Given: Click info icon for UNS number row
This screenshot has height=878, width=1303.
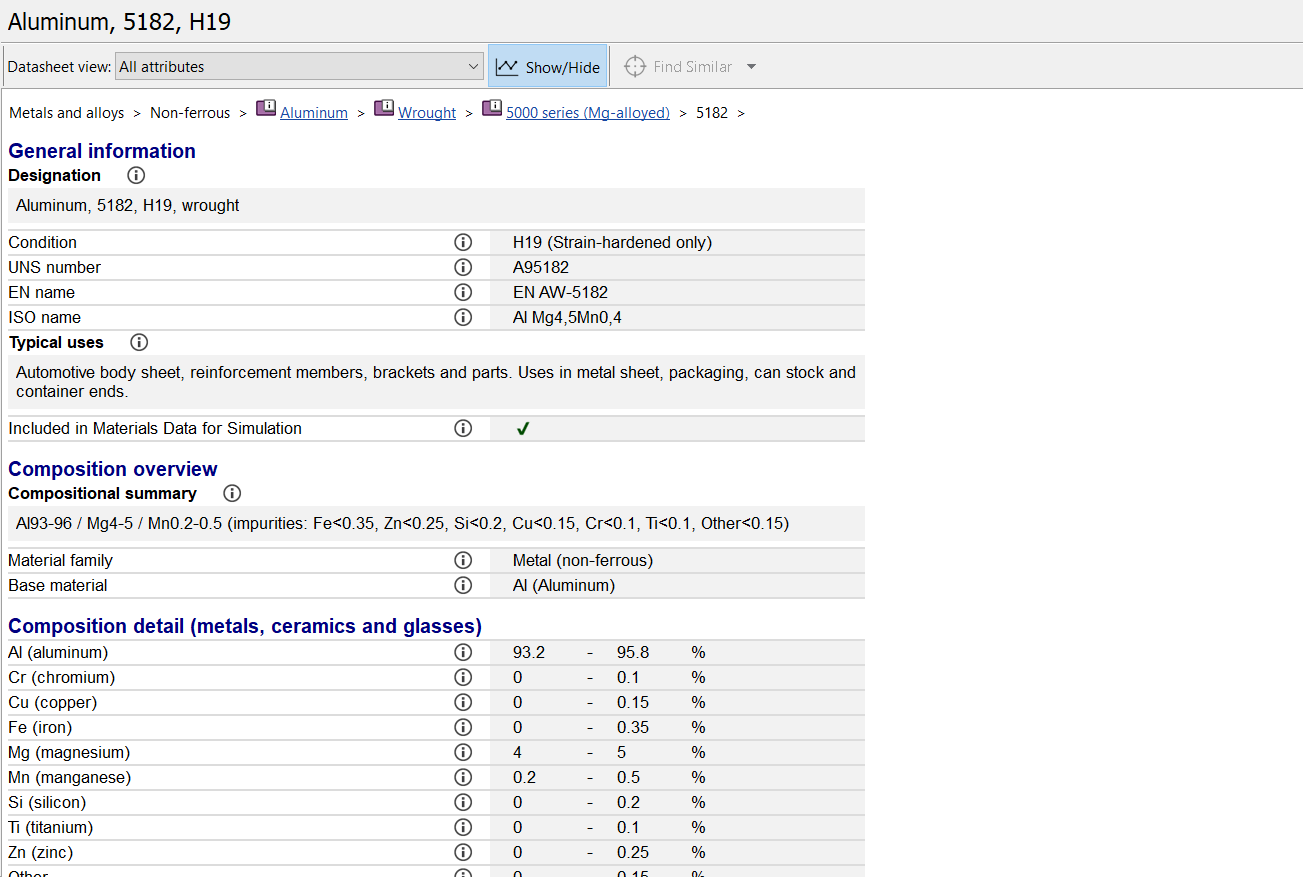Looking at the screenshot, I should [463, 267].
